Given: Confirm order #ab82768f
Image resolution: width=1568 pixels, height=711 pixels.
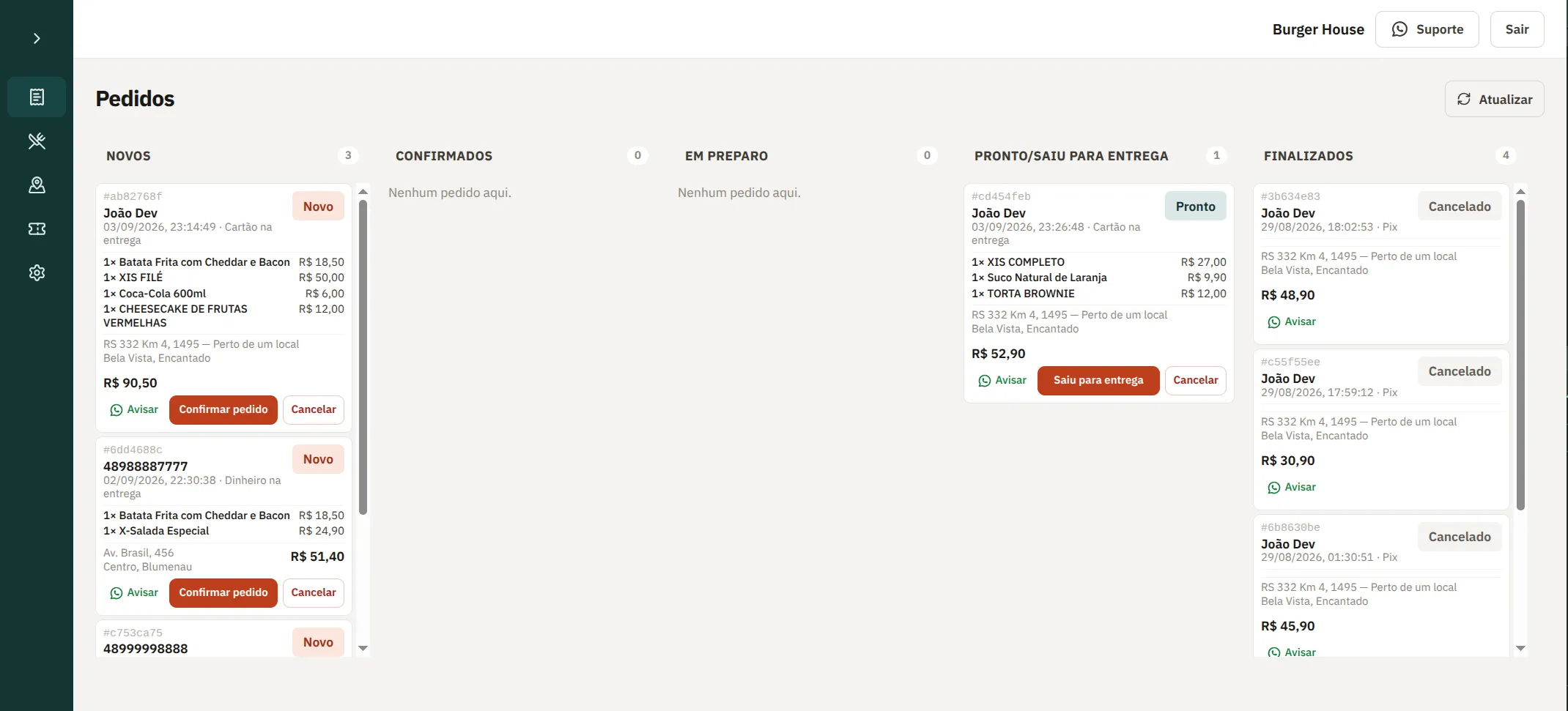Looking at the screenshot, I should (223, 409).
